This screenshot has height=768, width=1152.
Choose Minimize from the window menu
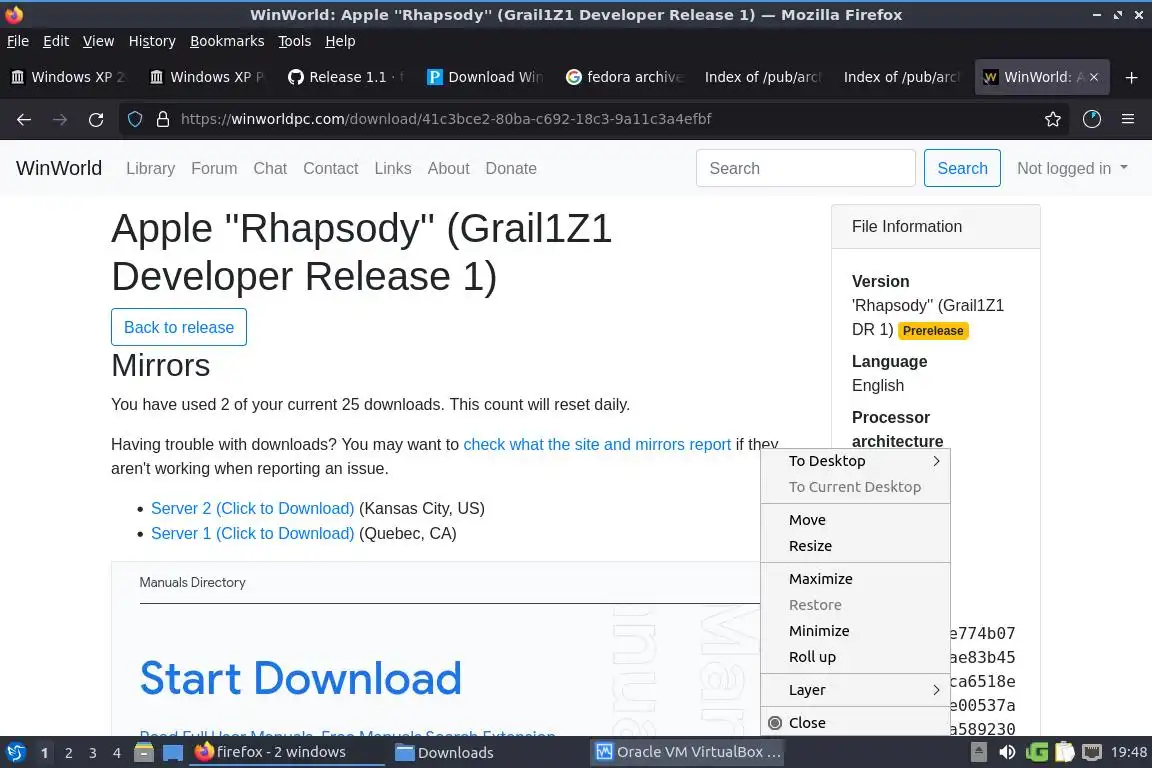(x=855, y=631)
